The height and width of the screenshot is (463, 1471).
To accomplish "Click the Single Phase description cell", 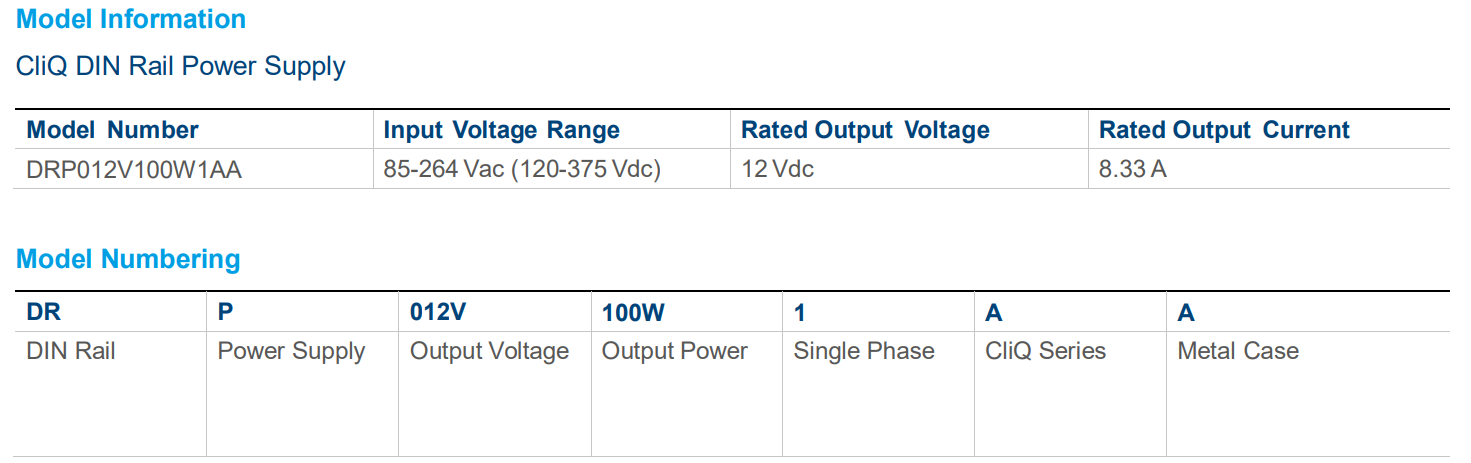I will click(x=864, y=351).
